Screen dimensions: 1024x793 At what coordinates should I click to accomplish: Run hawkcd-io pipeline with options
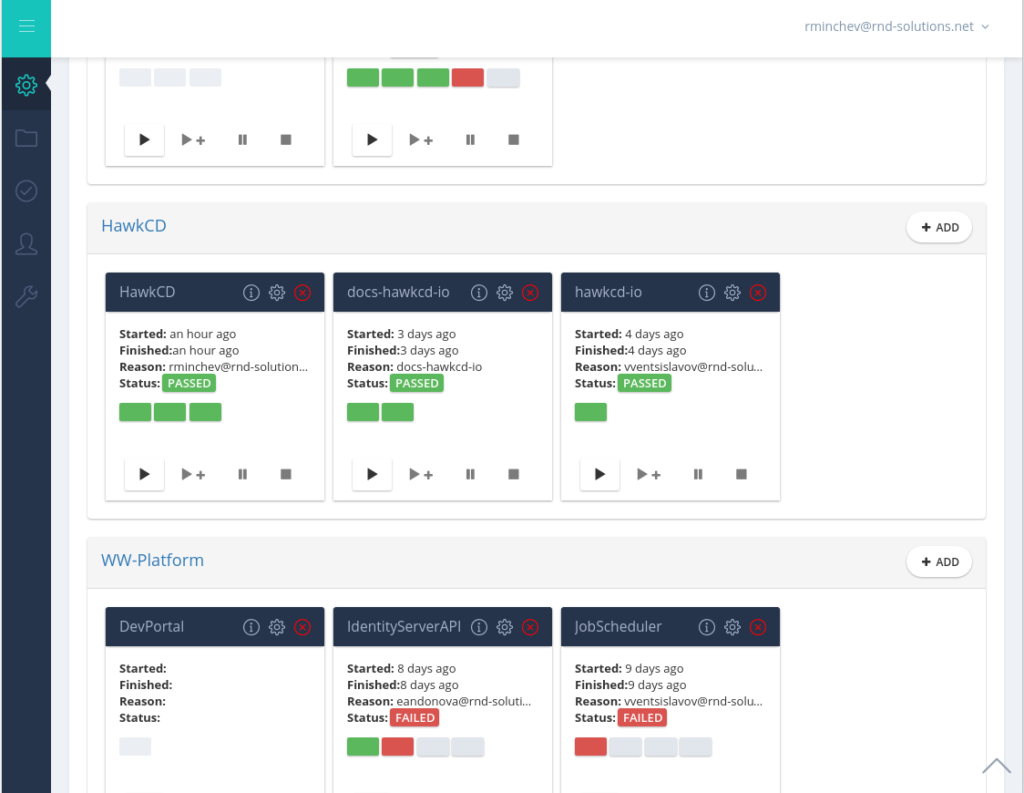click(x=649, y=474)
